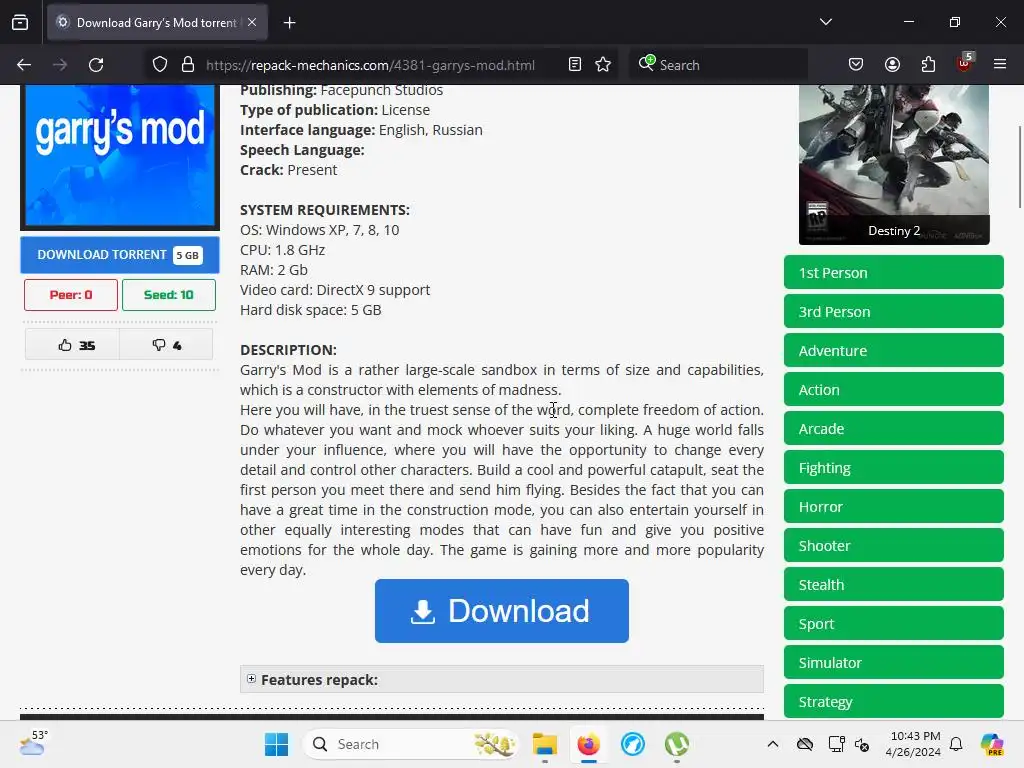Save the page to Pocket
This screenshot has width=1024, height=768.
pyautogui.click(x=856, y=64)
